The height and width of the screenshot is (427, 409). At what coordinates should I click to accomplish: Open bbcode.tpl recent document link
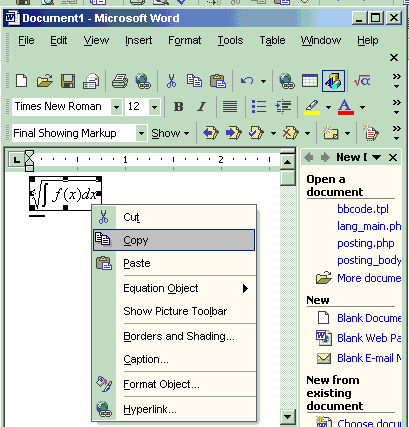(x=363, y=209)
